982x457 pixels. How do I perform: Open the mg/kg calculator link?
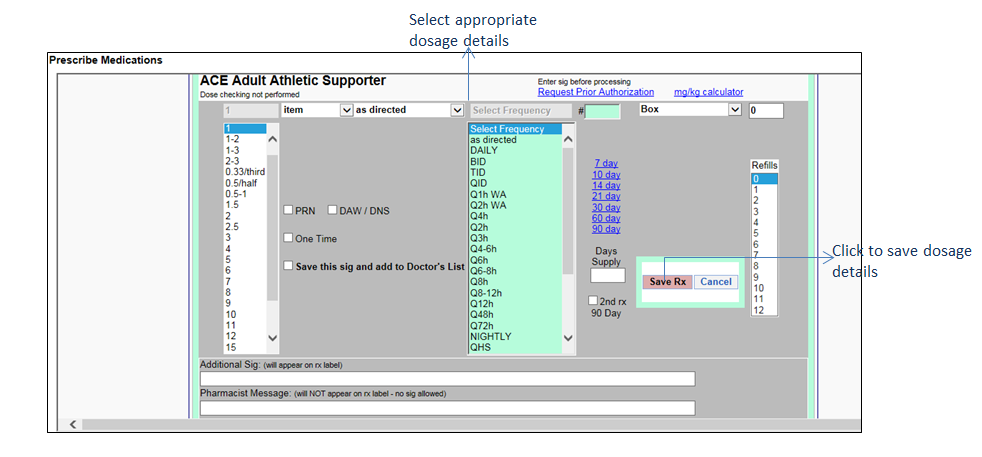708,92
